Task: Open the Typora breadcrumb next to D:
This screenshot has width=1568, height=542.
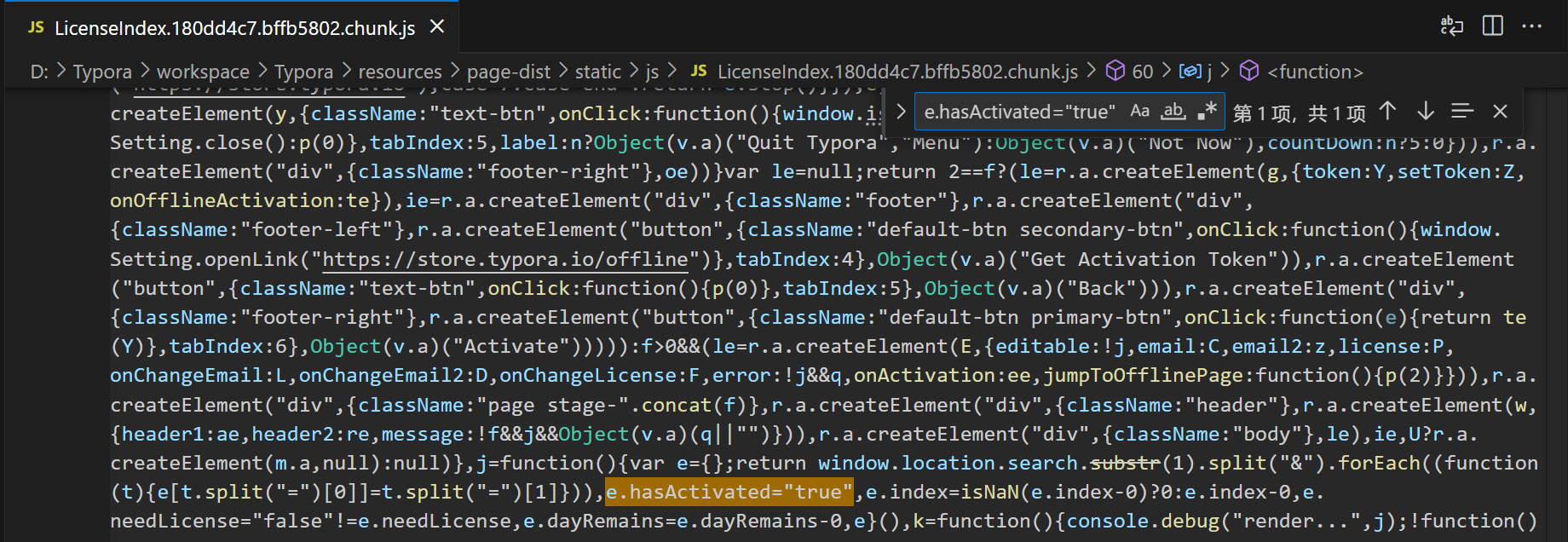Action: coord(102,72)
